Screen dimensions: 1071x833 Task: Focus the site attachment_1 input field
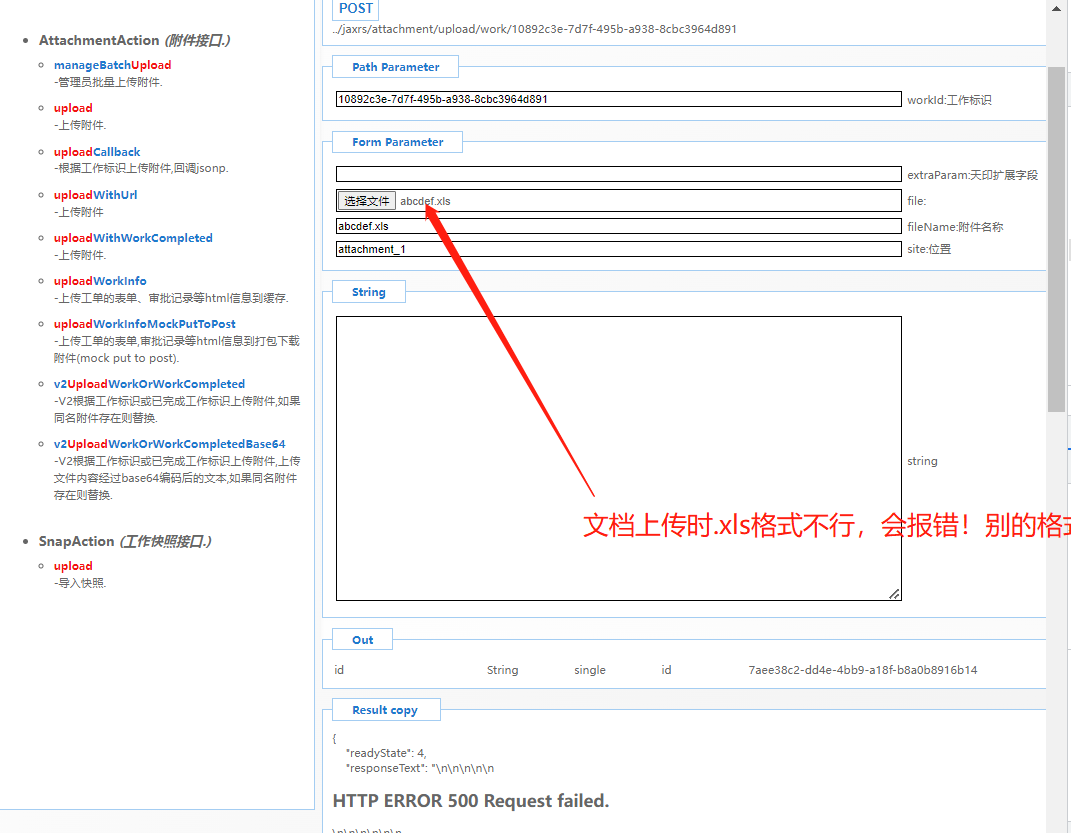tap(618, 249)
